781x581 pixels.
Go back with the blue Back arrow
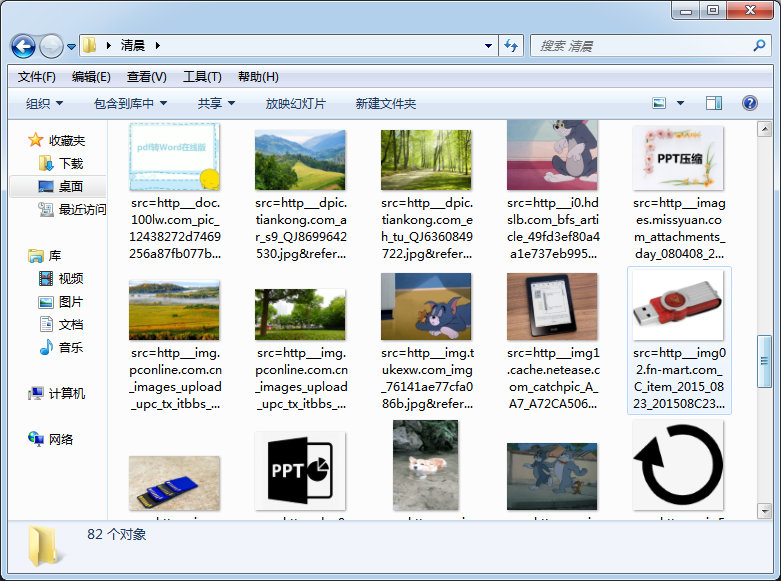click(x=23, y=46)
